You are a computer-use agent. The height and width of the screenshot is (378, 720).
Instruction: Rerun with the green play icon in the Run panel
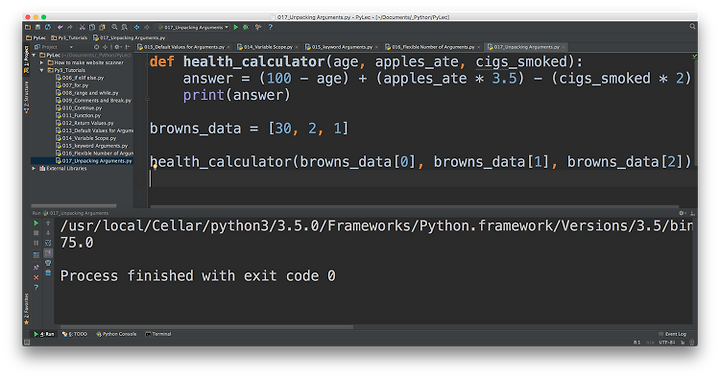(x=36, y=223)
